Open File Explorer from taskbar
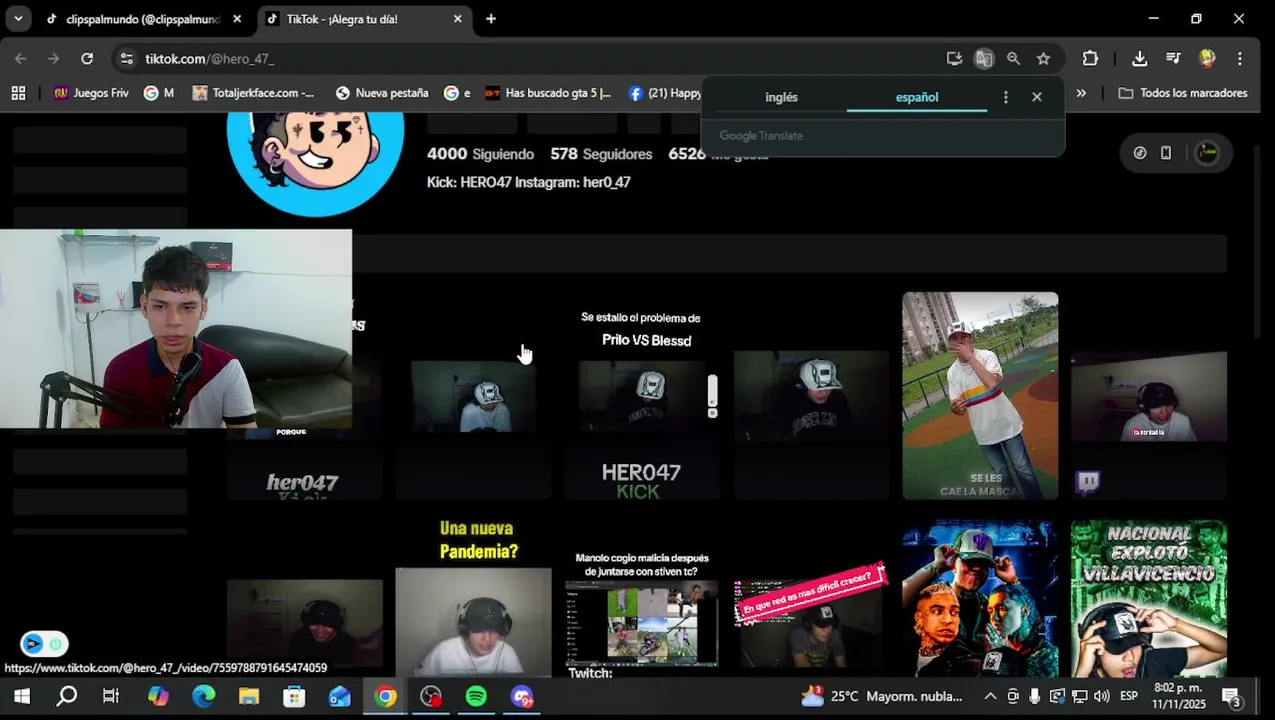The width and height of the screenshot is (1275, 720). click(248, 696)
